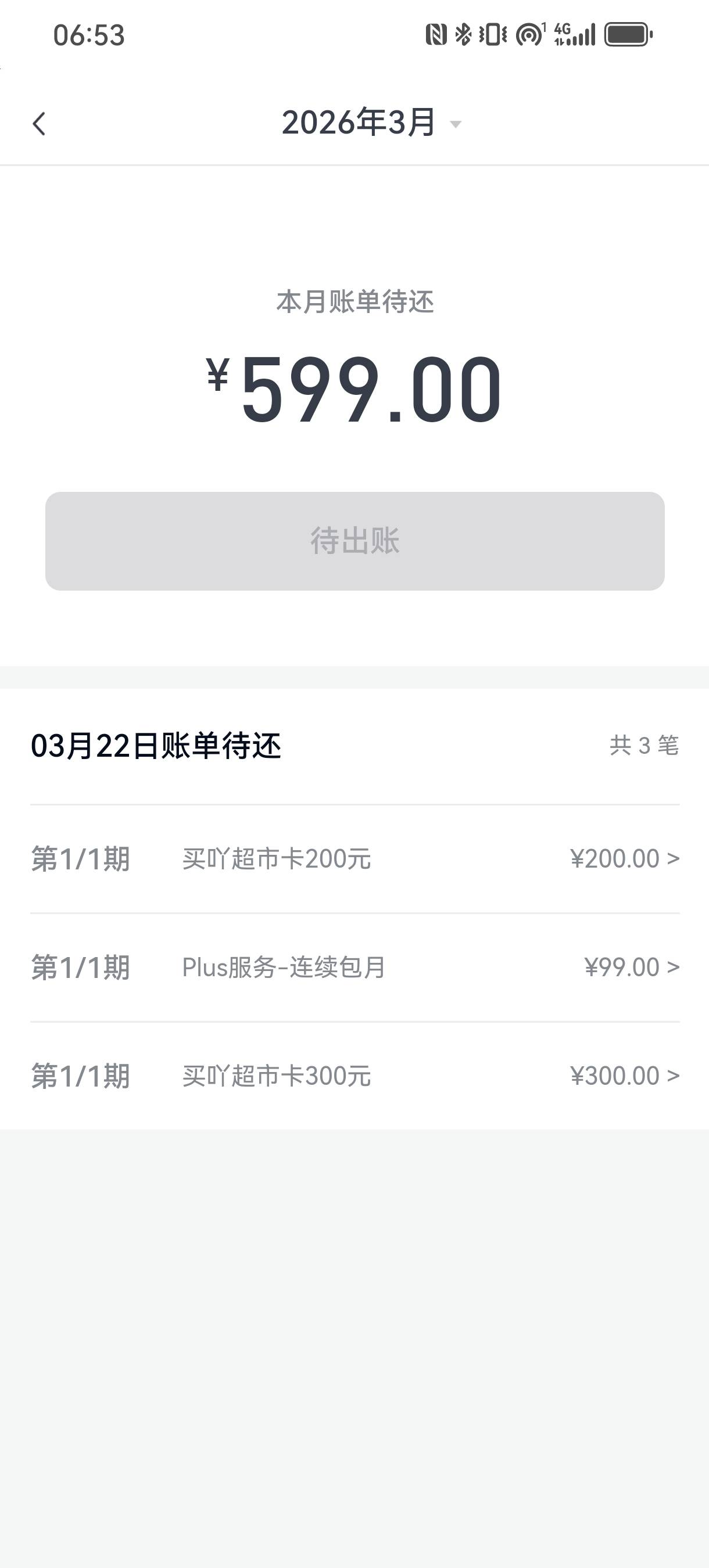Tap the 共 3 笔 count label

click(x=644, y=746)
